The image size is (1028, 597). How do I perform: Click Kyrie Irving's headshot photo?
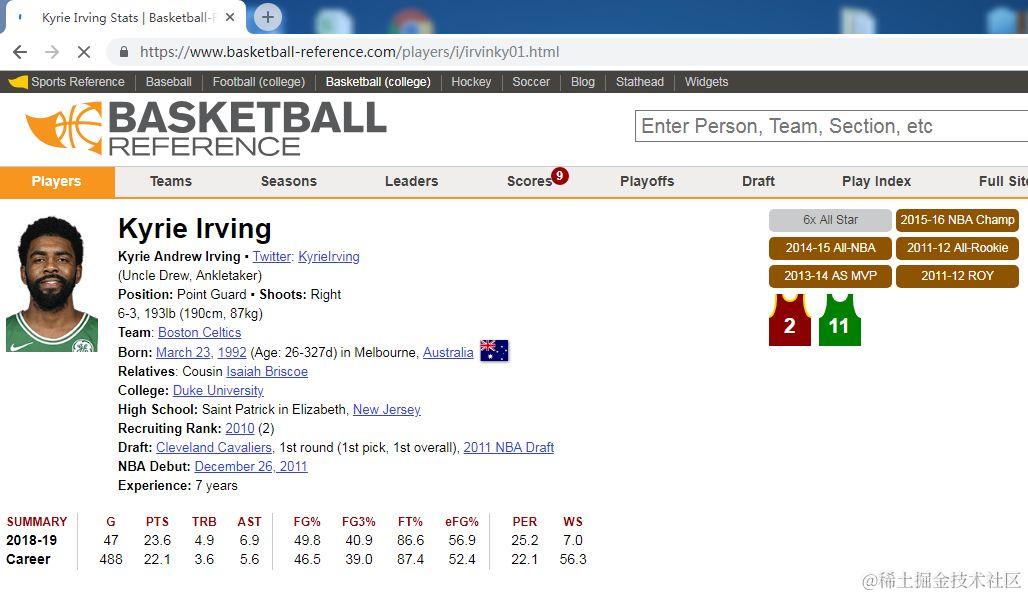click(52, 284)
